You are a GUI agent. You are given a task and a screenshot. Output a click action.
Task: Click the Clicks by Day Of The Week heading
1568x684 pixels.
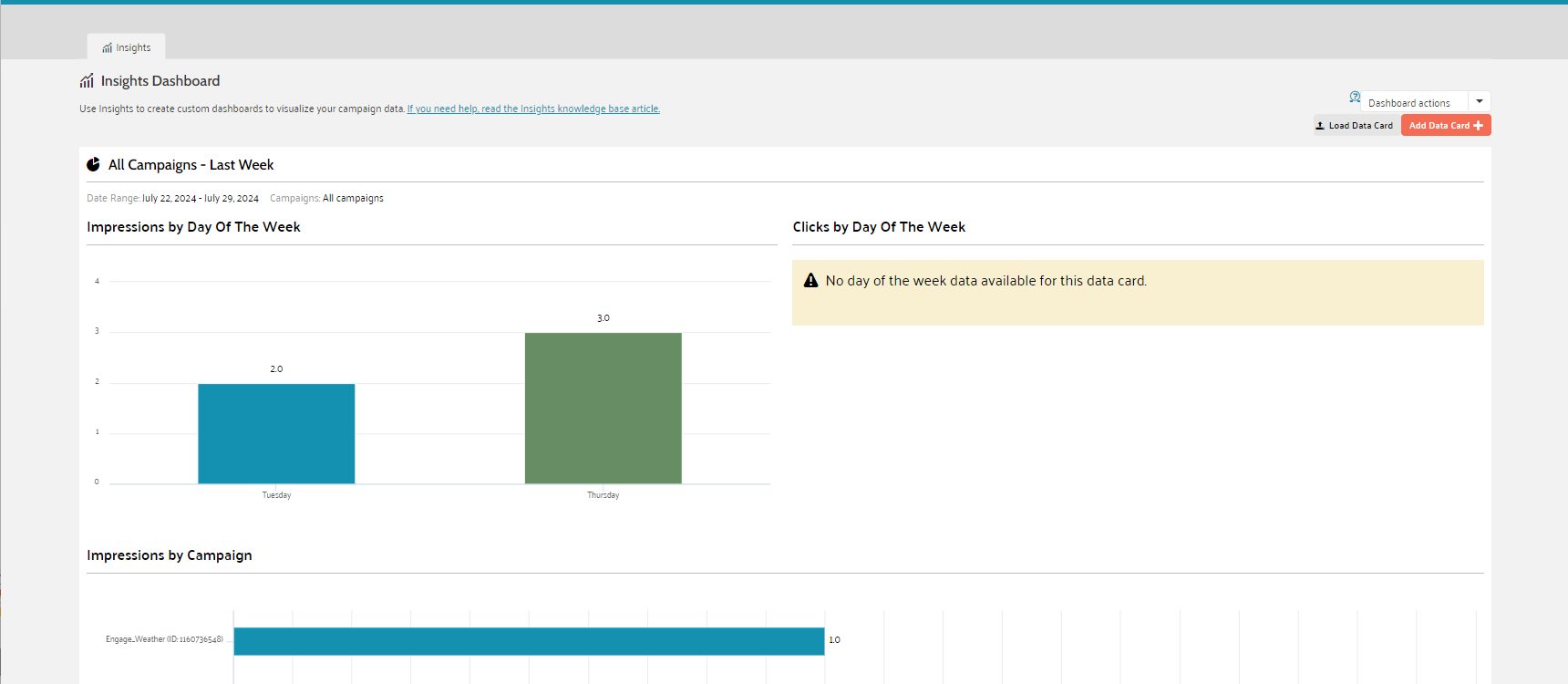(x=879, y=227)
